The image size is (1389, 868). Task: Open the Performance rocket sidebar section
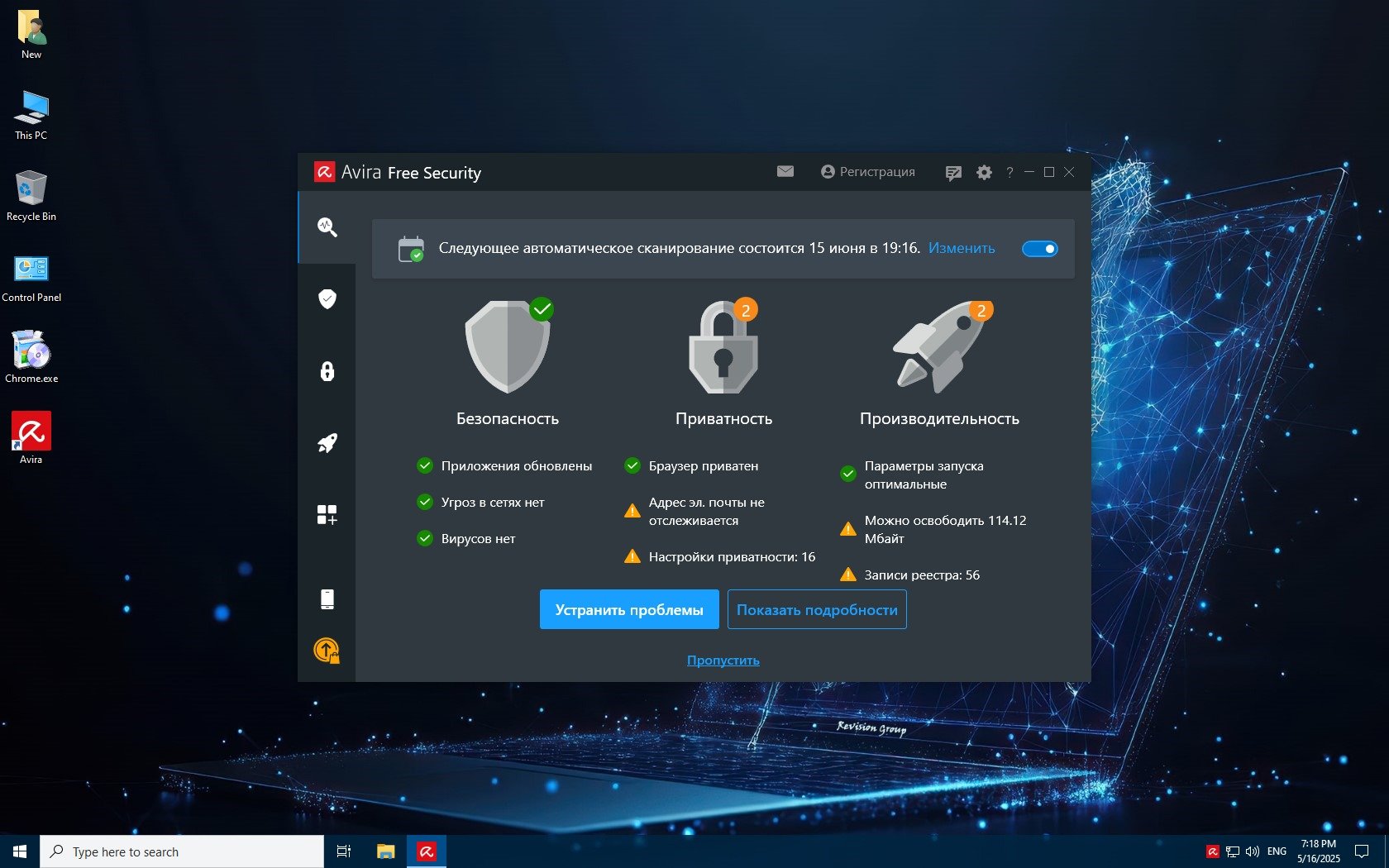327,443
